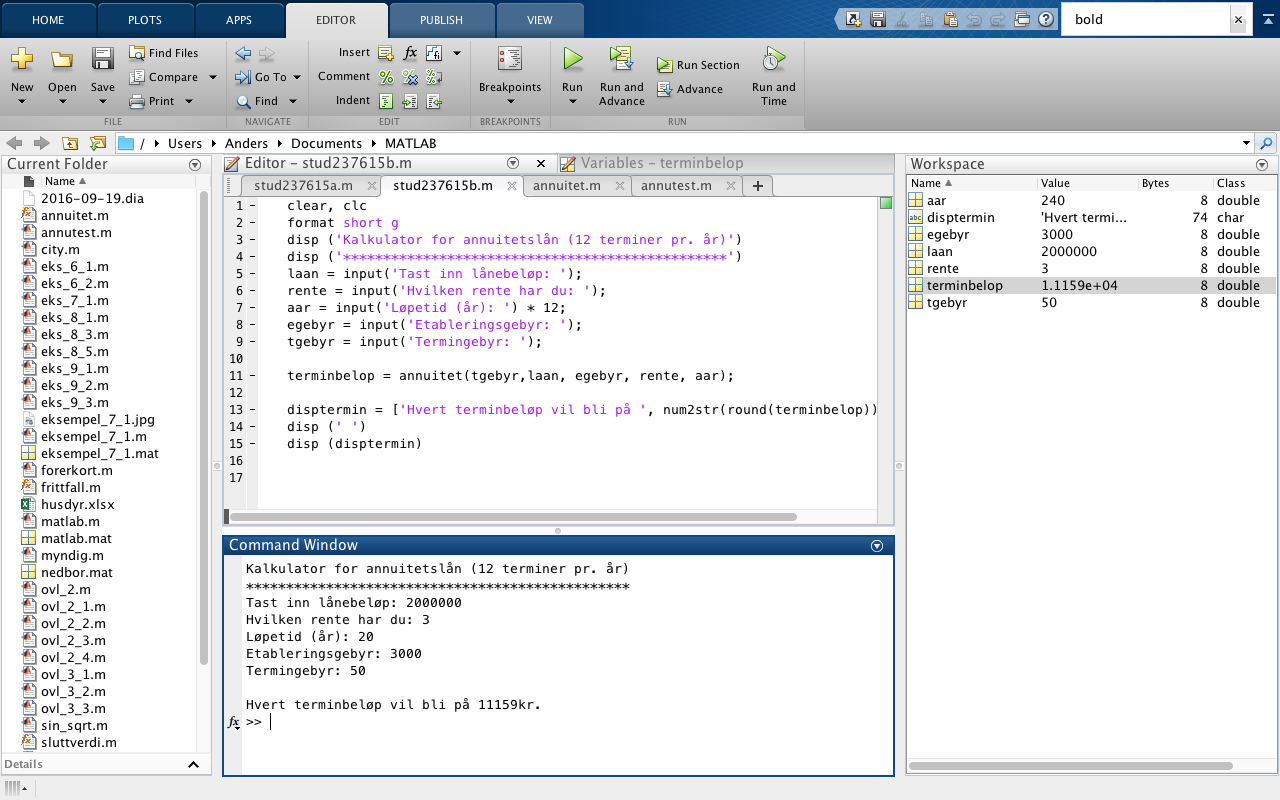Toggle breakpoint on line 15
This screenshot has width=1280, height=800.
point(252,444)
